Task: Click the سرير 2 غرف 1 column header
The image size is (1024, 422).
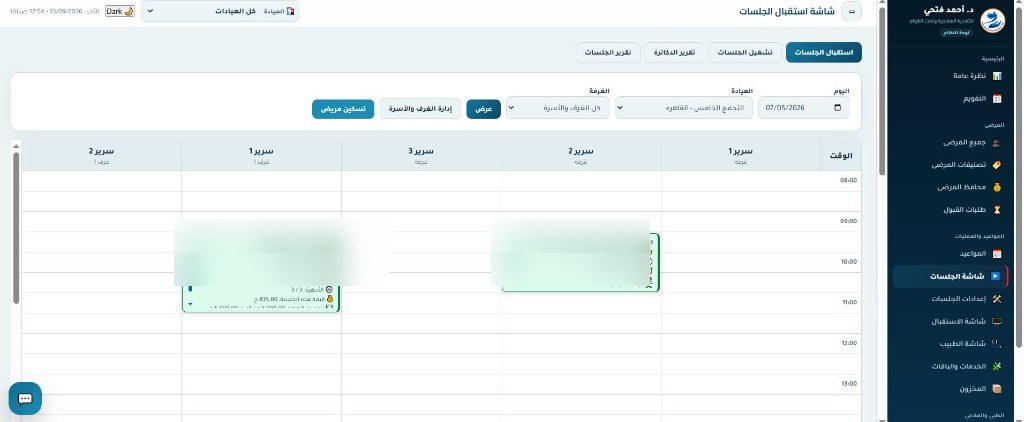Action: pyautogui.click(x=101, y=155)
